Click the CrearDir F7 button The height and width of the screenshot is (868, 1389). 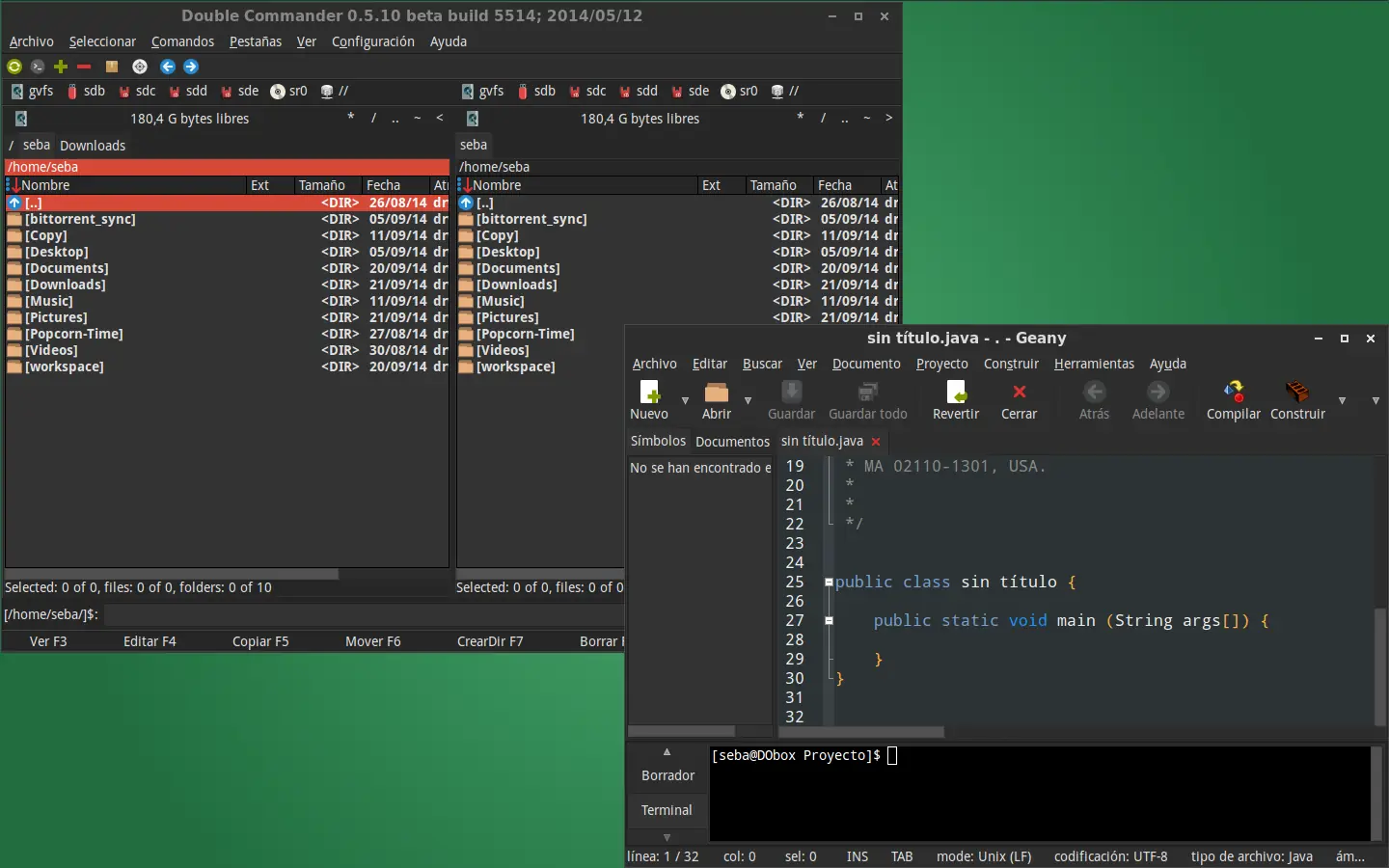point(490,641)
